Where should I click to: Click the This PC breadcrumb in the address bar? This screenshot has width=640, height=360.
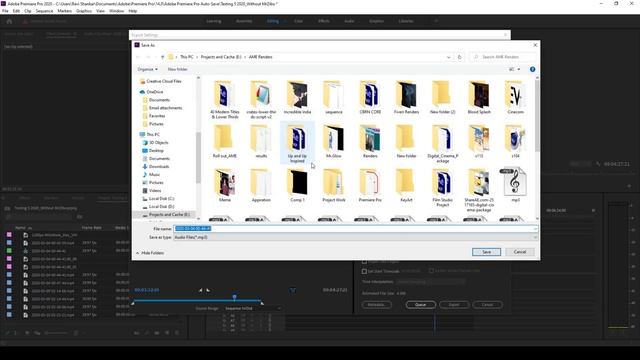point(187,57)
